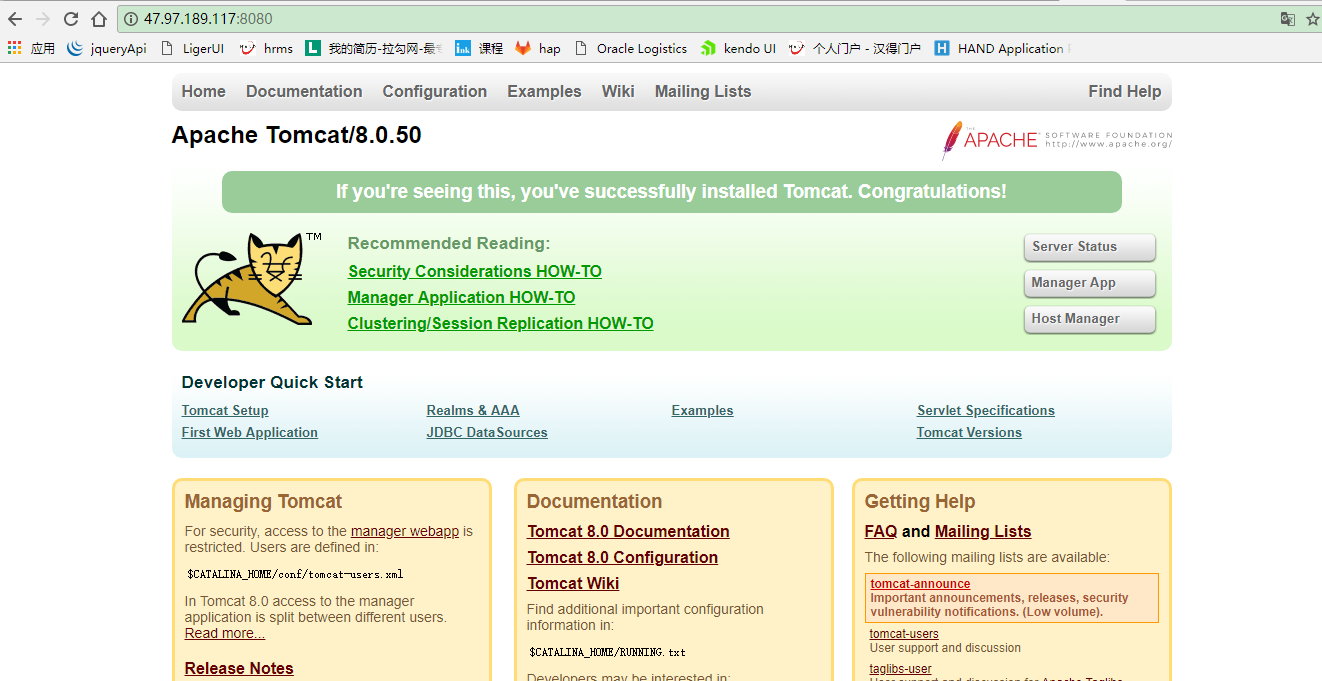Image resolution: width=1322 pixels, height=681 pixels.
Task: Click the Server Status button
Action: 1089,247
